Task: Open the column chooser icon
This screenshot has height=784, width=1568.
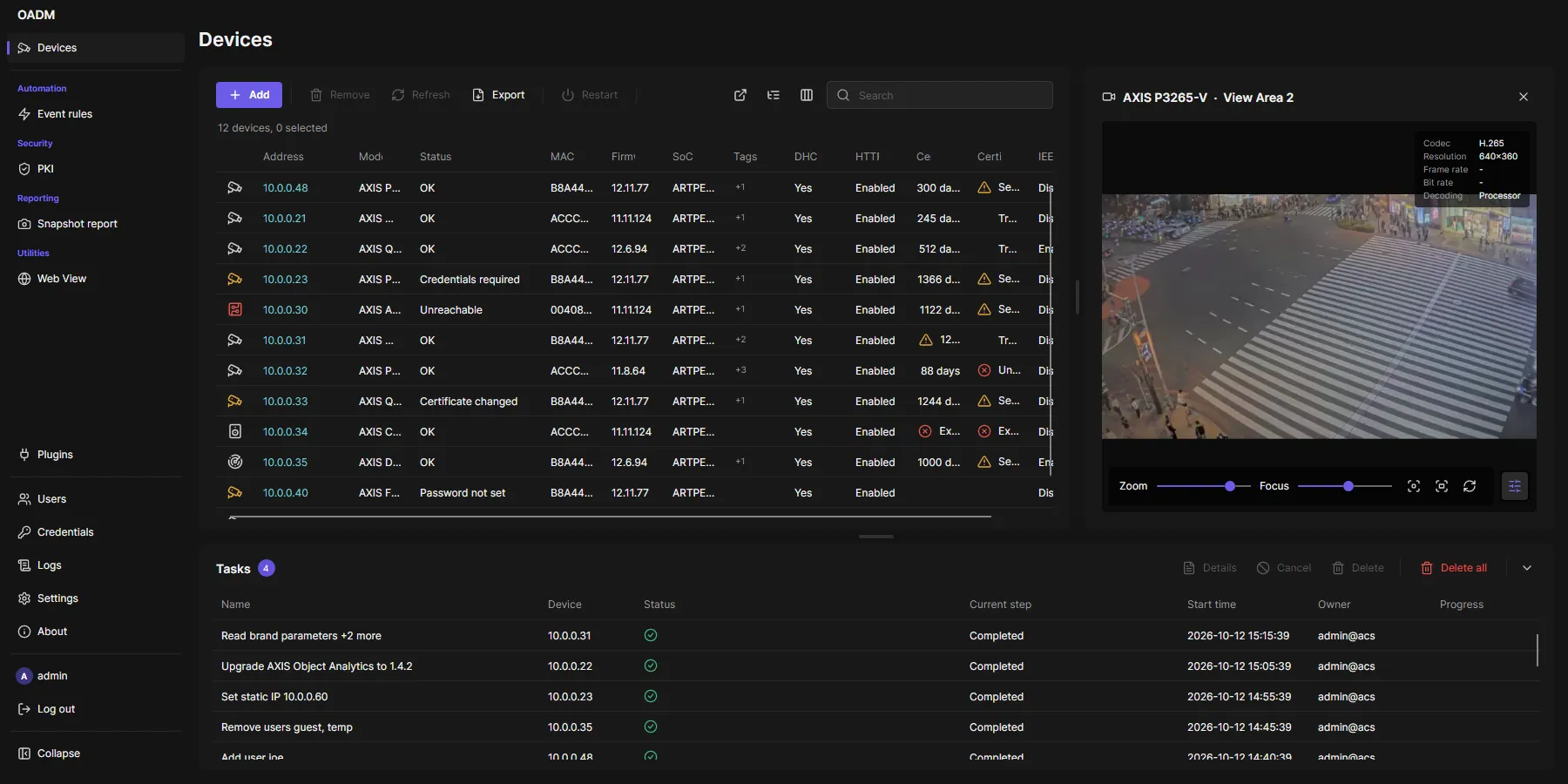Action: click(807, 95)
